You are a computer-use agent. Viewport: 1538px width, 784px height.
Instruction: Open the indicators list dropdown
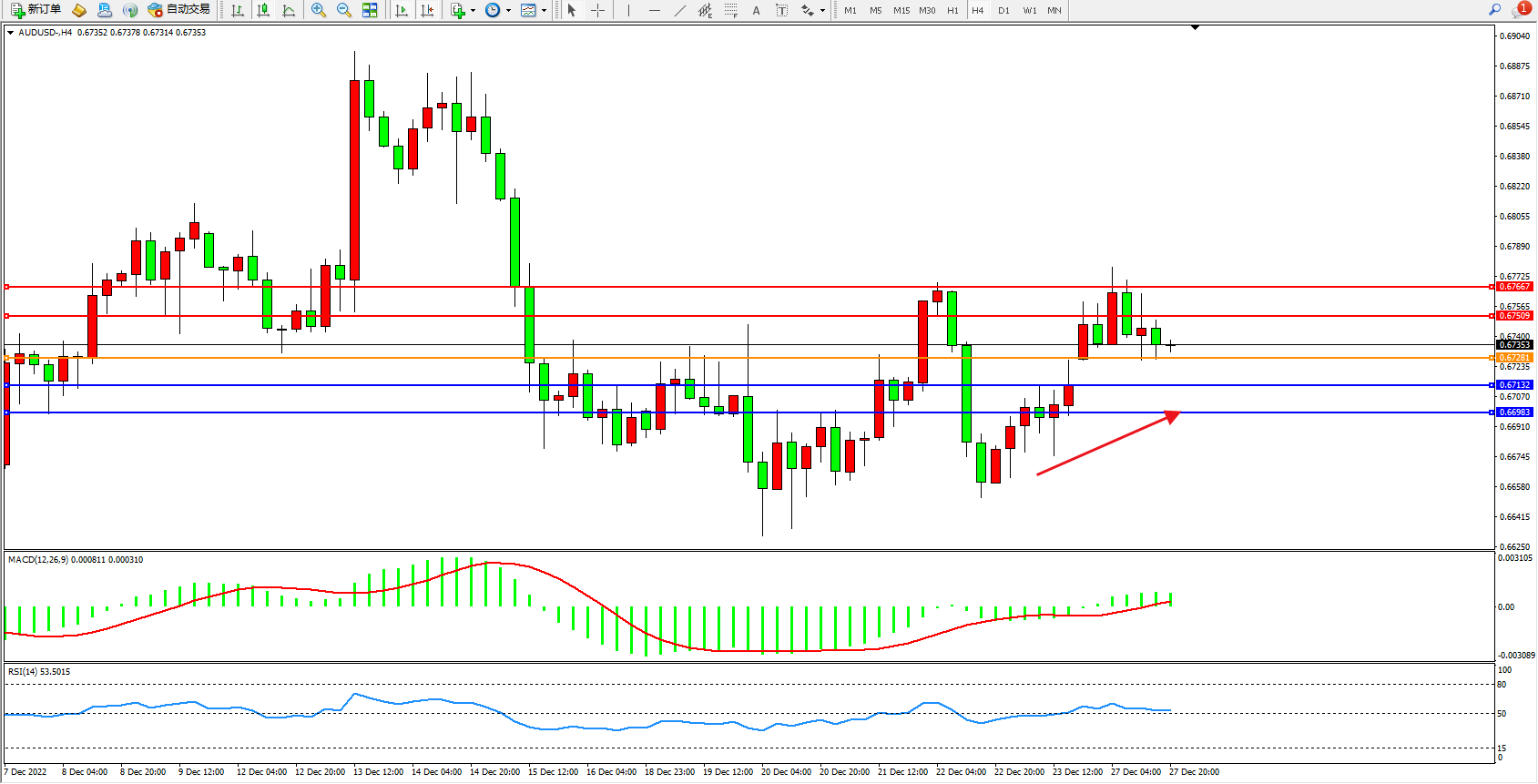(x=473, y=11)
